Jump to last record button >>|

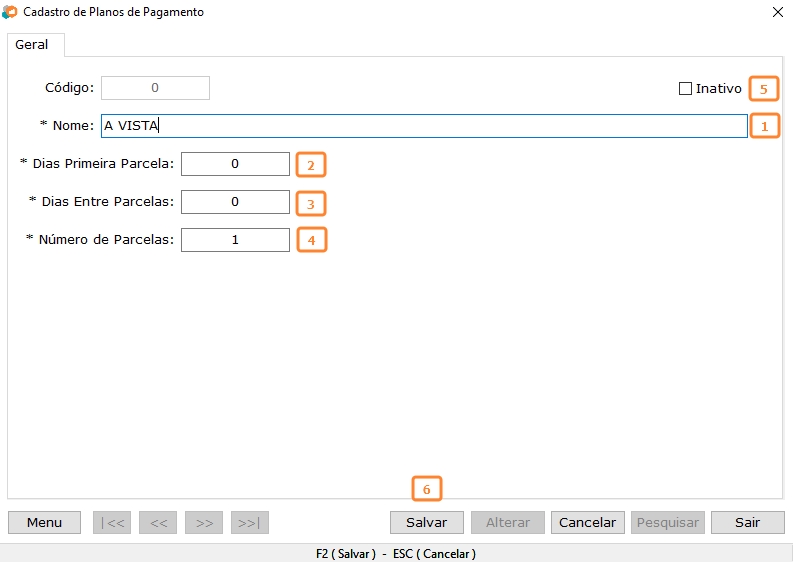(x=250, y=523)
